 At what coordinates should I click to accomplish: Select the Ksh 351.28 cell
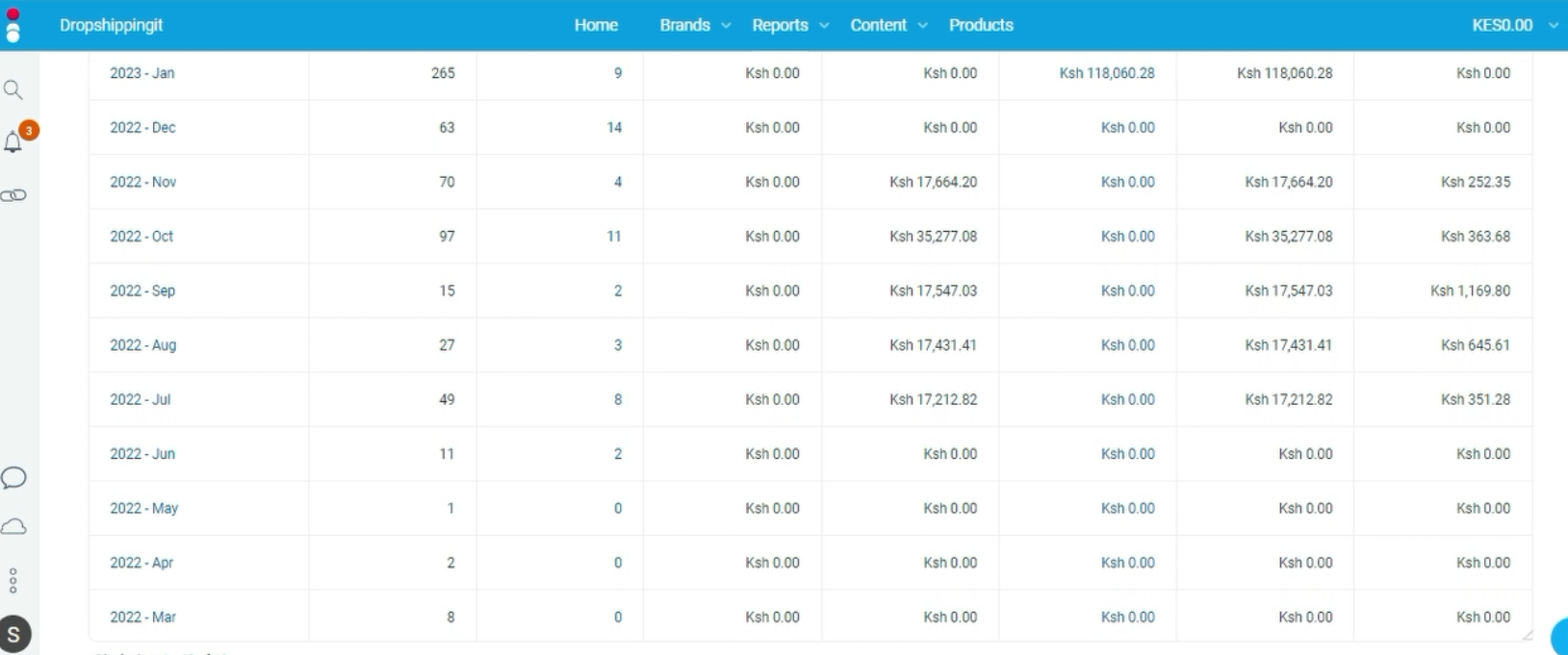[1476, 399]
